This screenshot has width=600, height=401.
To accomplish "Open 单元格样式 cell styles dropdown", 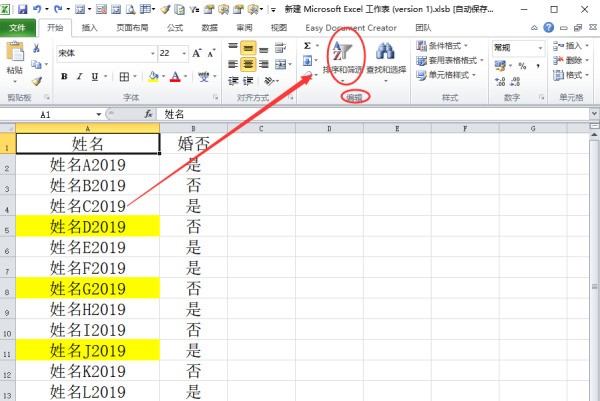I will tap(446, 75).
